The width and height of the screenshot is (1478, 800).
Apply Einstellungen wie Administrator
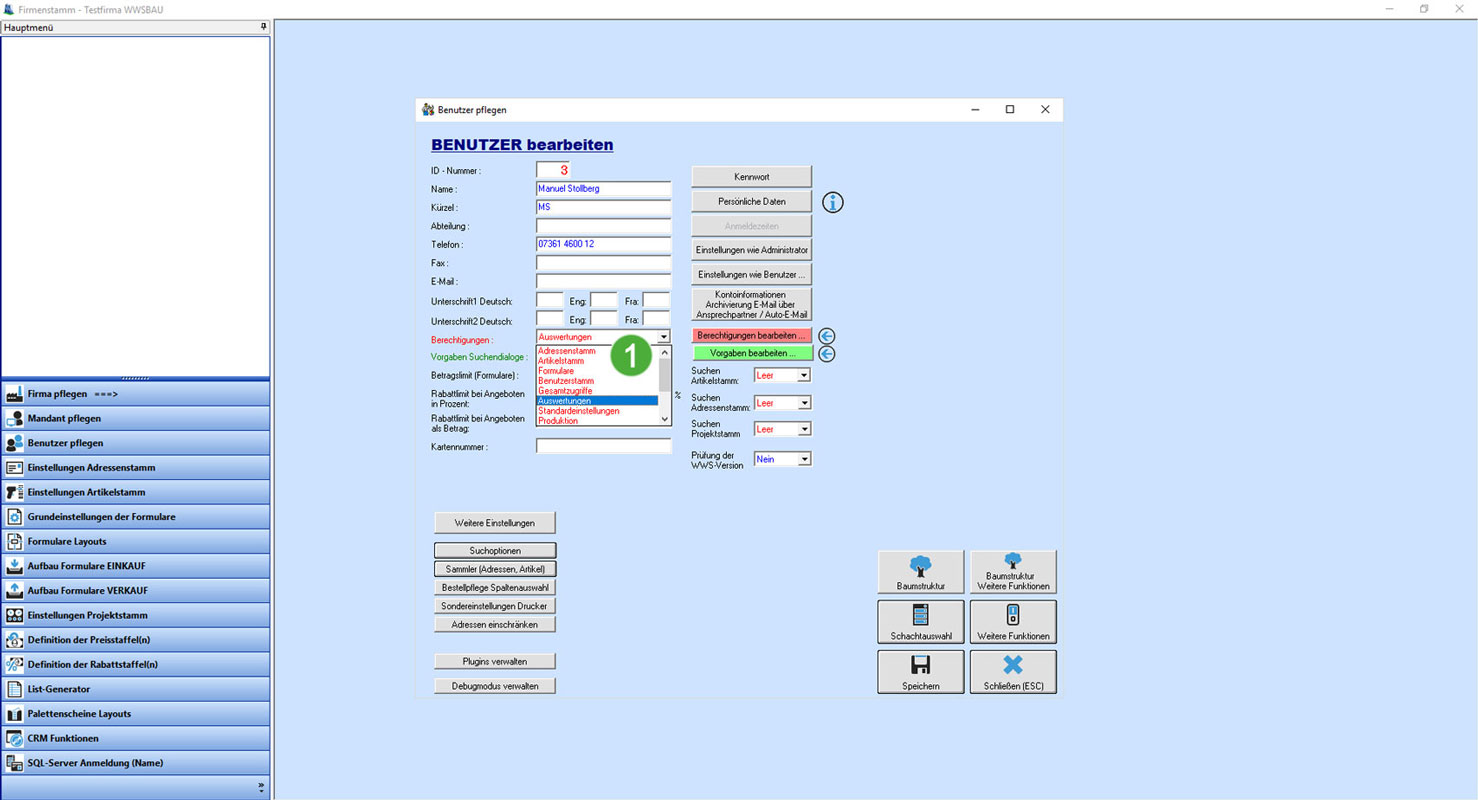point(752,249)
